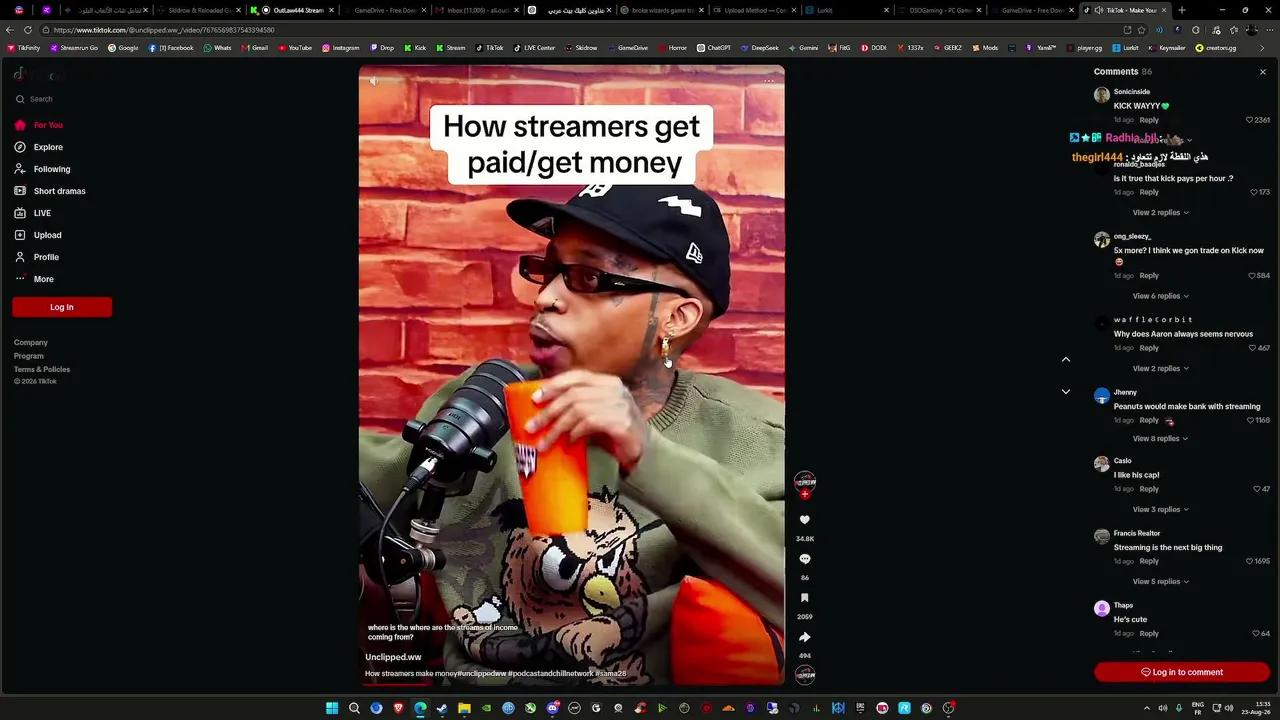1280x720 pixels.
Task: Expand 'View 6 replies' under ong_sleezy_ comment
Action: [x=1160, y=296]
